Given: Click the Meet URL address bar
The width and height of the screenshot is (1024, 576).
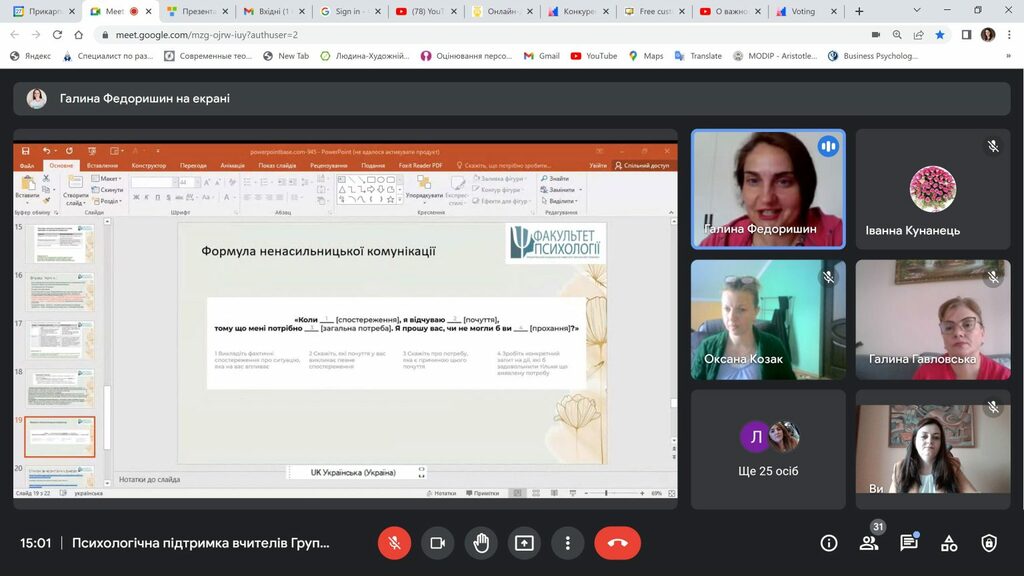Looking at the screenshot, I should tap(400, 34).
